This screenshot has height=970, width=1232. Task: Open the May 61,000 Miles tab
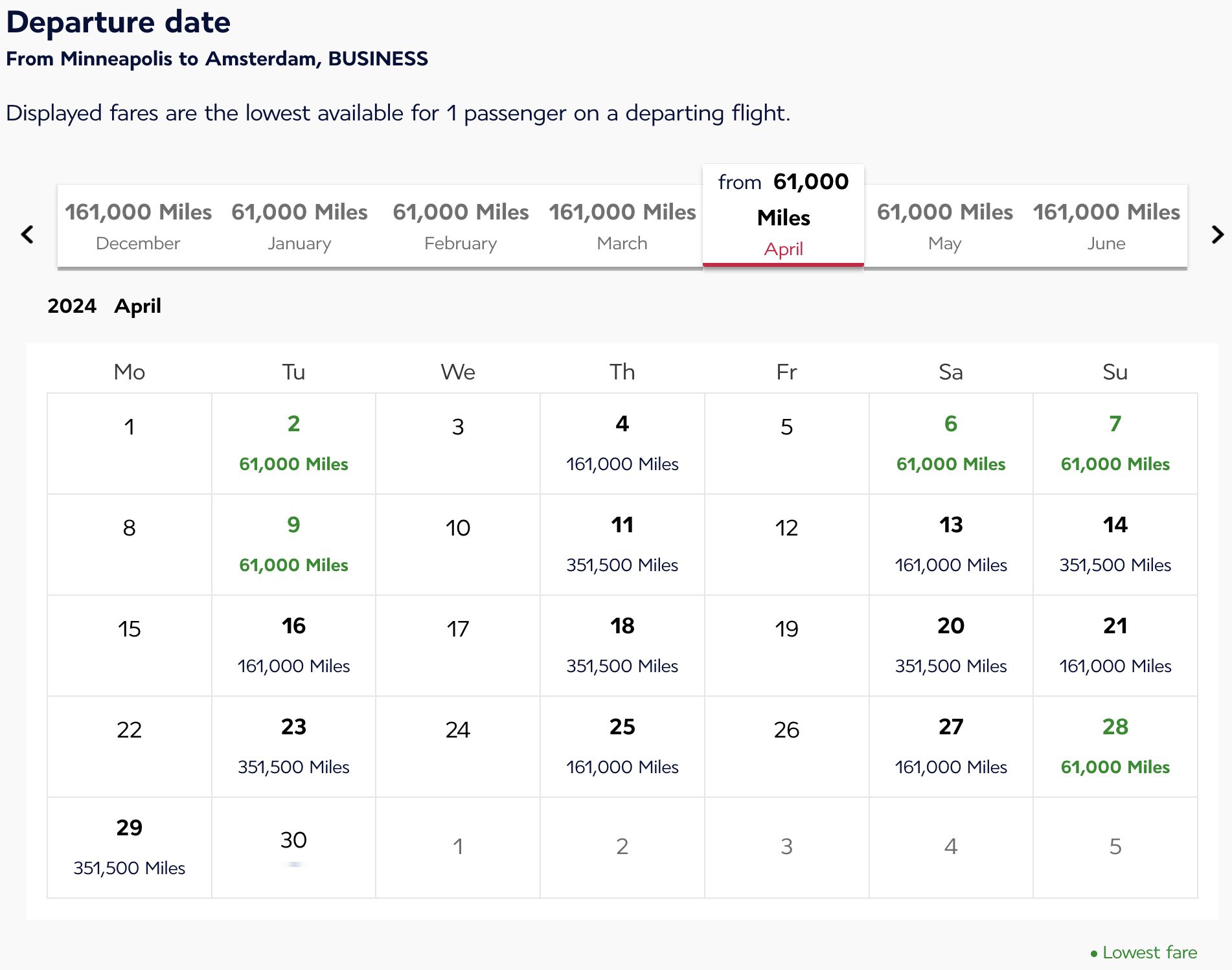coord(945,225)
